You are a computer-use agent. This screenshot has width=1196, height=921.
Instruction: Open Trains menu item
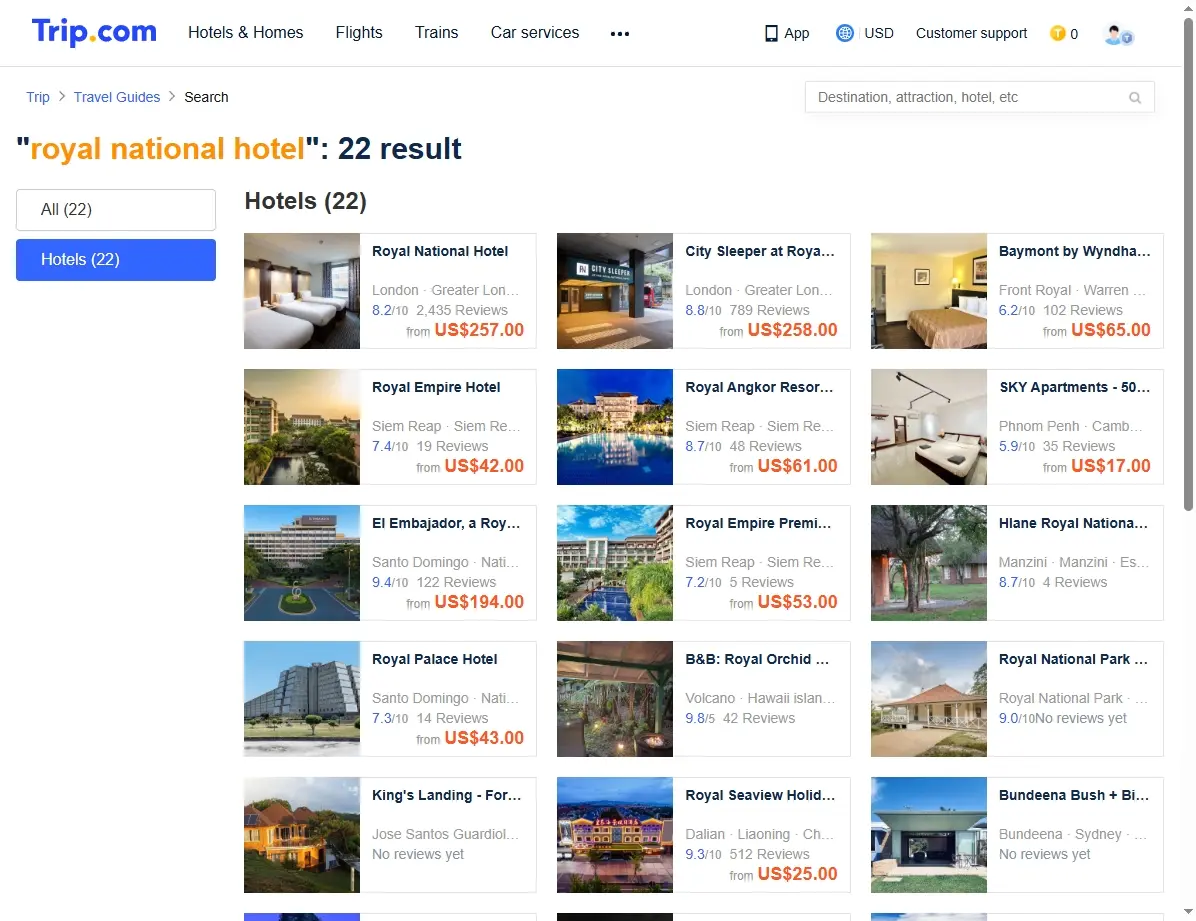(x=436, y=33)
